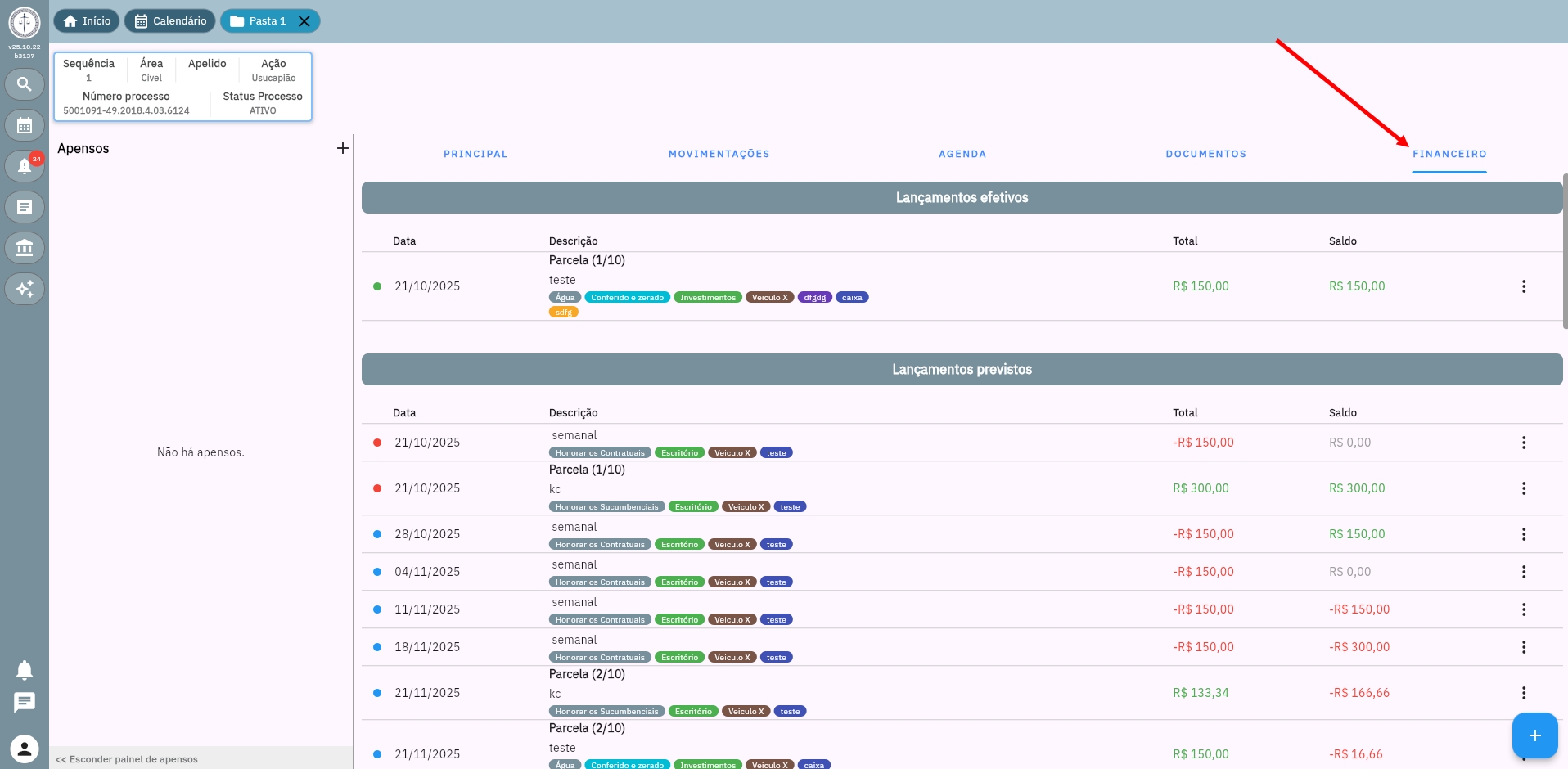Click the blue floating add button
The image size is (1568, 769).
[x=1534, y=735]
